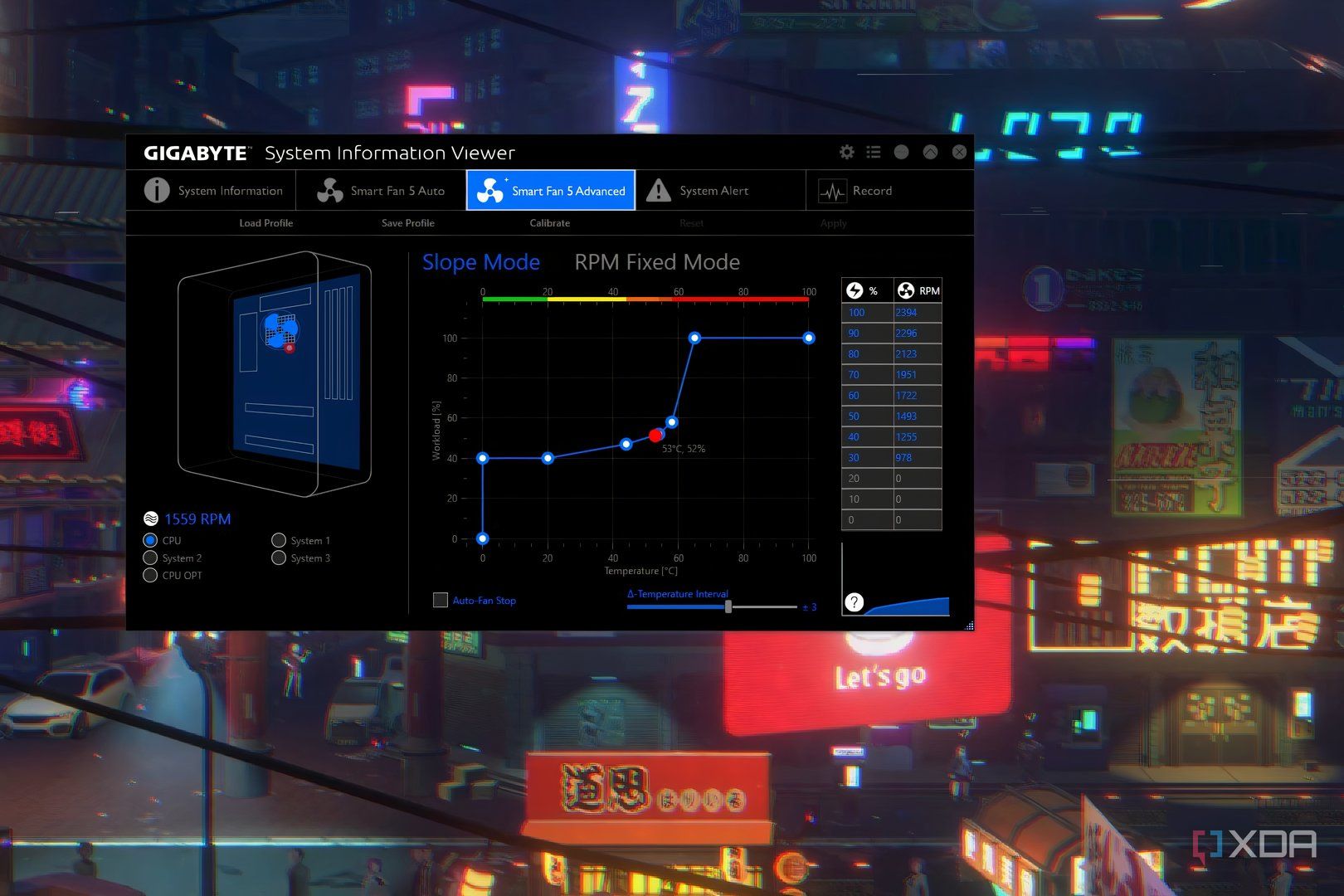
Task: Open the list view icon in title bar
Action: [x=873, y=152]
